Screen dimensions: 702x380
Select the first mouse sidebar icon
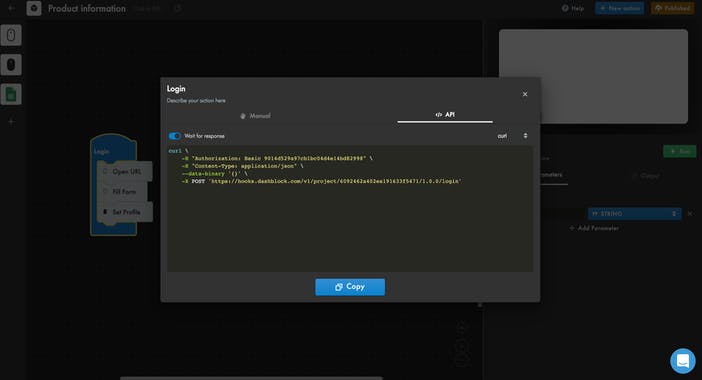tap(11, 35)
